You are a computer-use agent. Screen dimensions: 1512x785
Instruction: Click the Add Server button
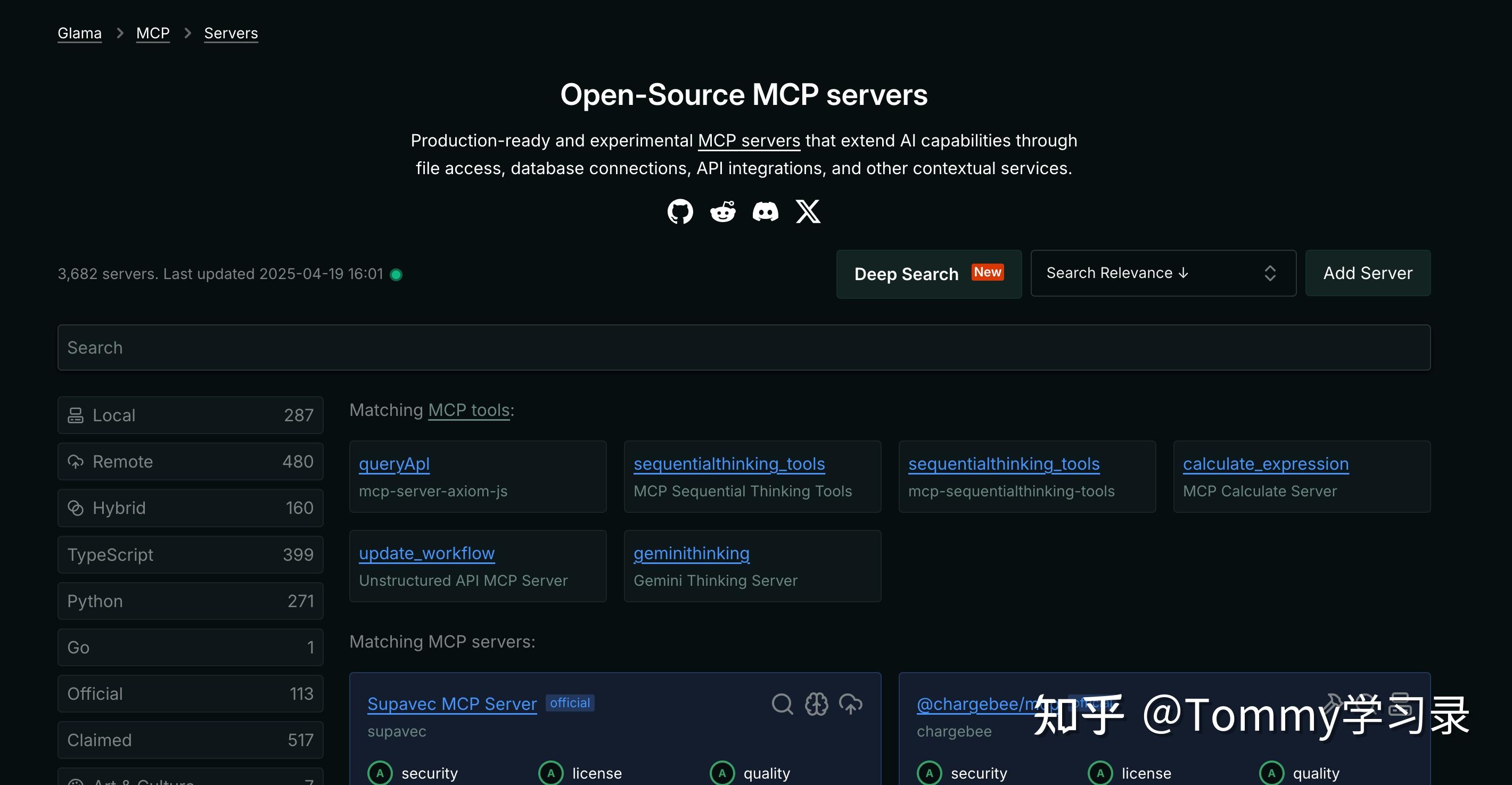(x=1368, y=273)
